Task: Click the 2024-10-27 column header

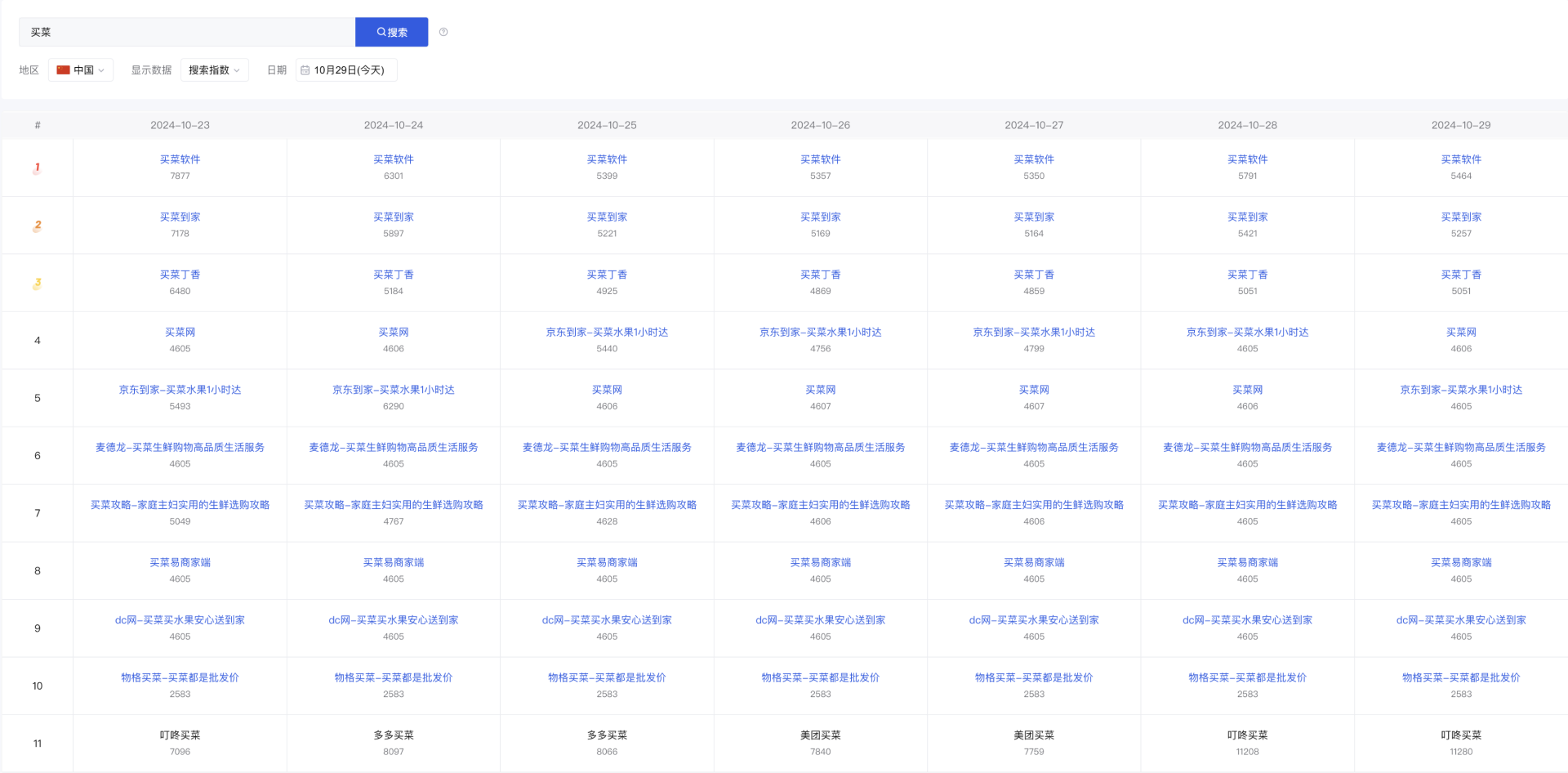Action: pyautogui.click(x=1034, y=125)
